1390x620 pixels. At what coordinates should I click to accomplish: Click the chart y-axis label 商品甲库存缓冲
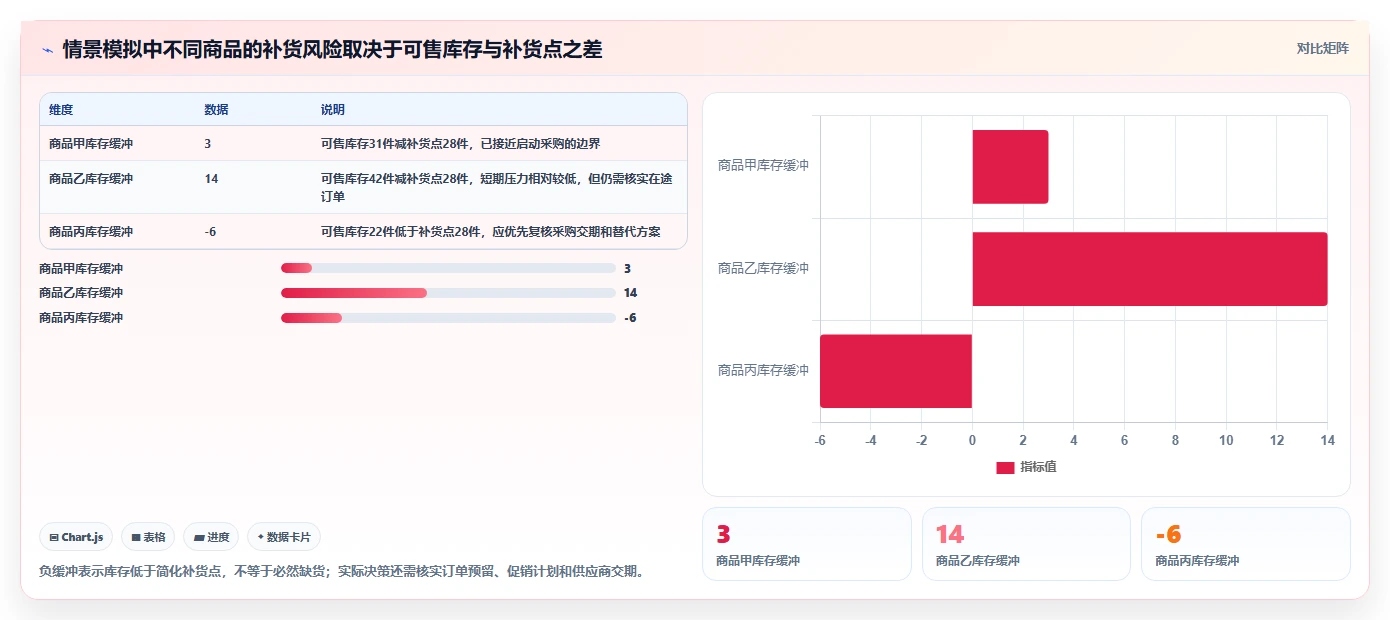[x=763, y=166]
